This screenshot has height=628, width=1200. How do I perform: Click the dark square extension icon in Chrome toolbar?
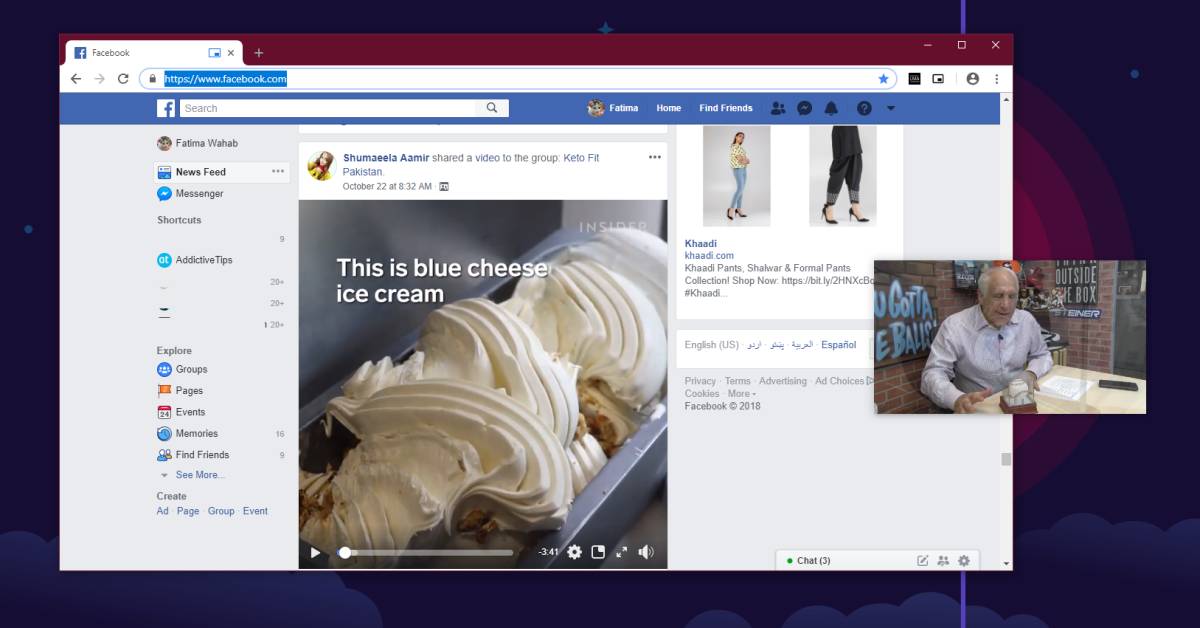pos(914,79)
